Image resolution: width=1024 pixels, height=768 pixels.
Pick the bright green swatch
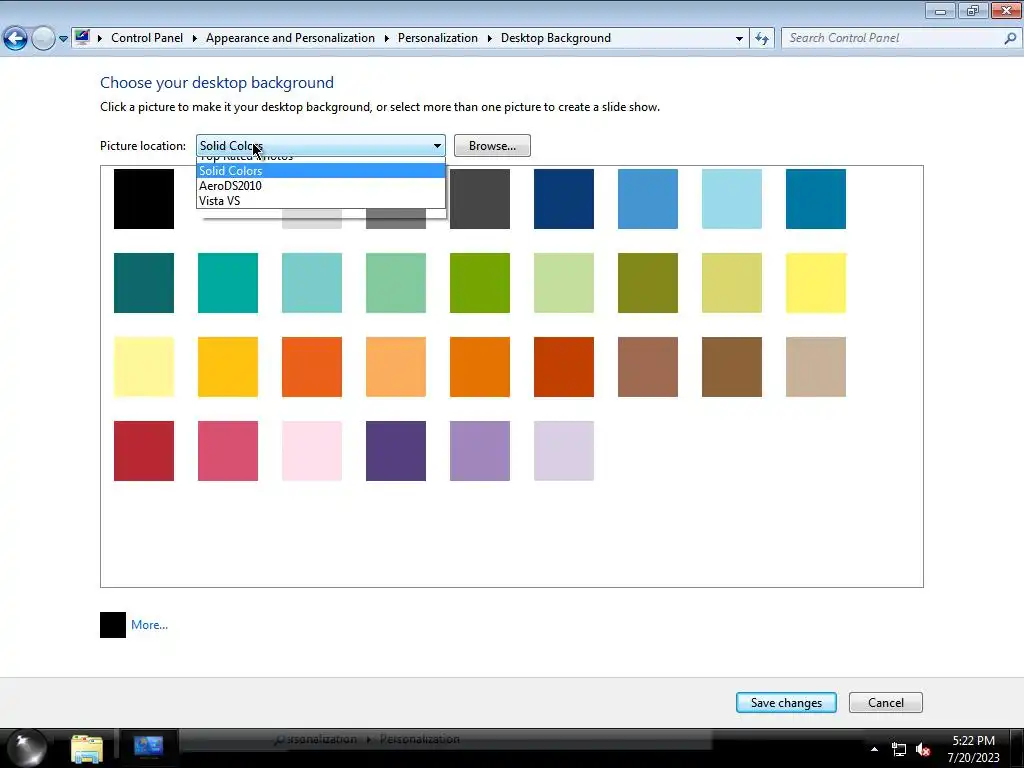tap(479, 283)
